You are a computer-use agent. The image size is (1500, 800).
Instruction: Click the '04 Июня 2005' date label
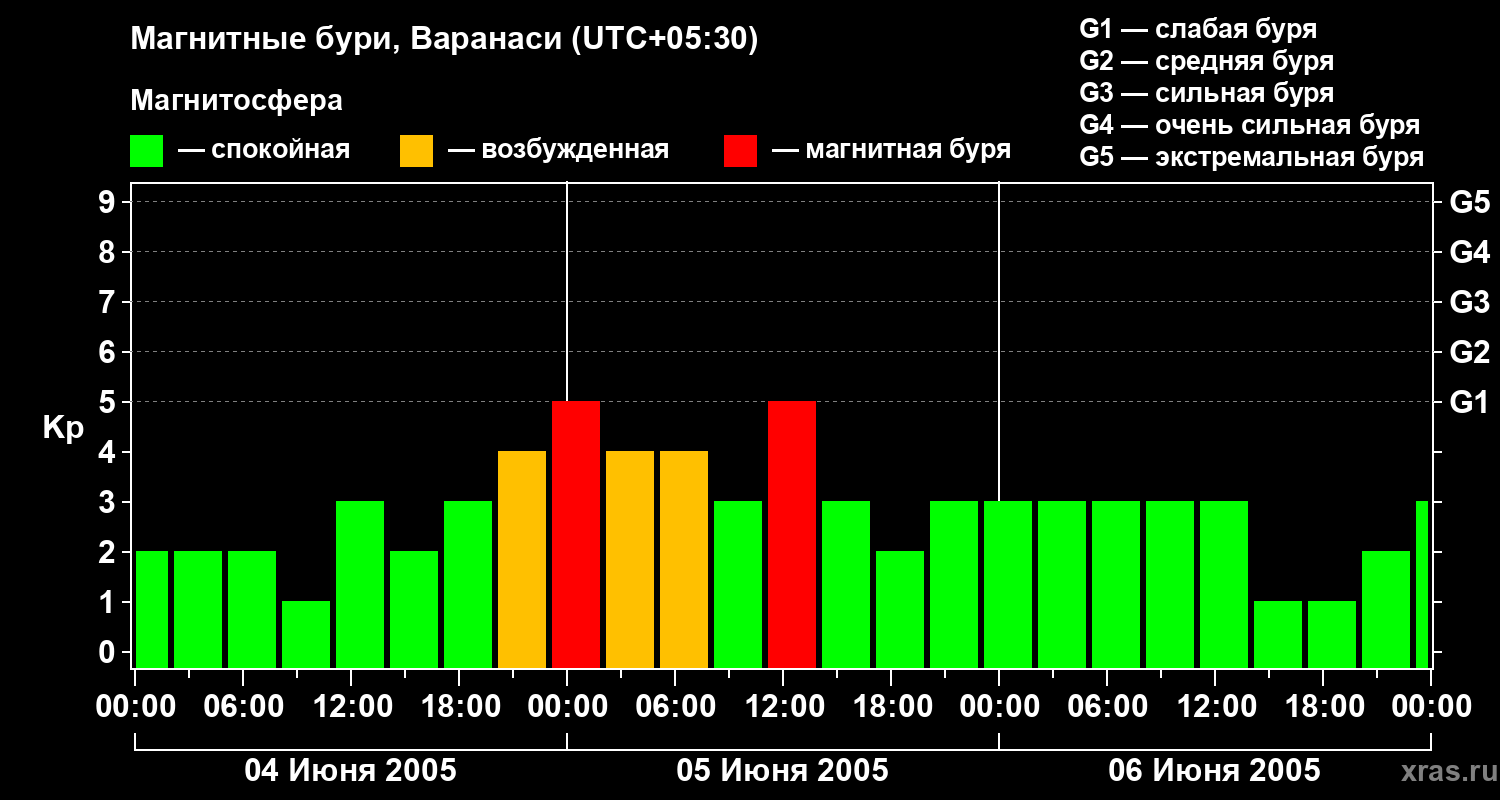point(351,771)
